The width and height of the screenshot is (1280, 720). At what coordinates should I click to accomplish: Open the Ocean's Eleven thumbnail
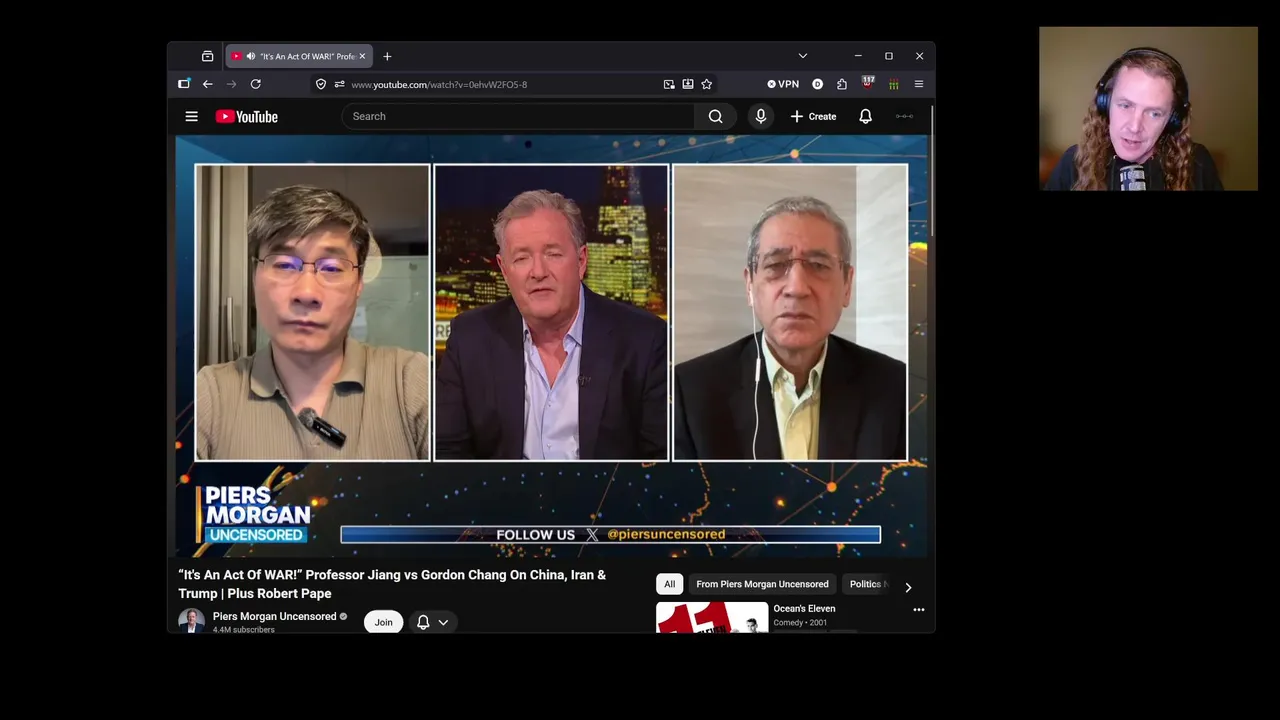(x=712, y=617)
